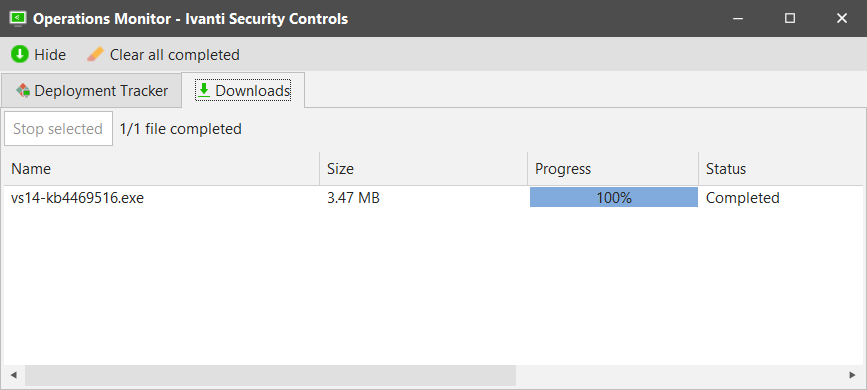Click the Deployment Tracker tab icon

click(23, 90)
